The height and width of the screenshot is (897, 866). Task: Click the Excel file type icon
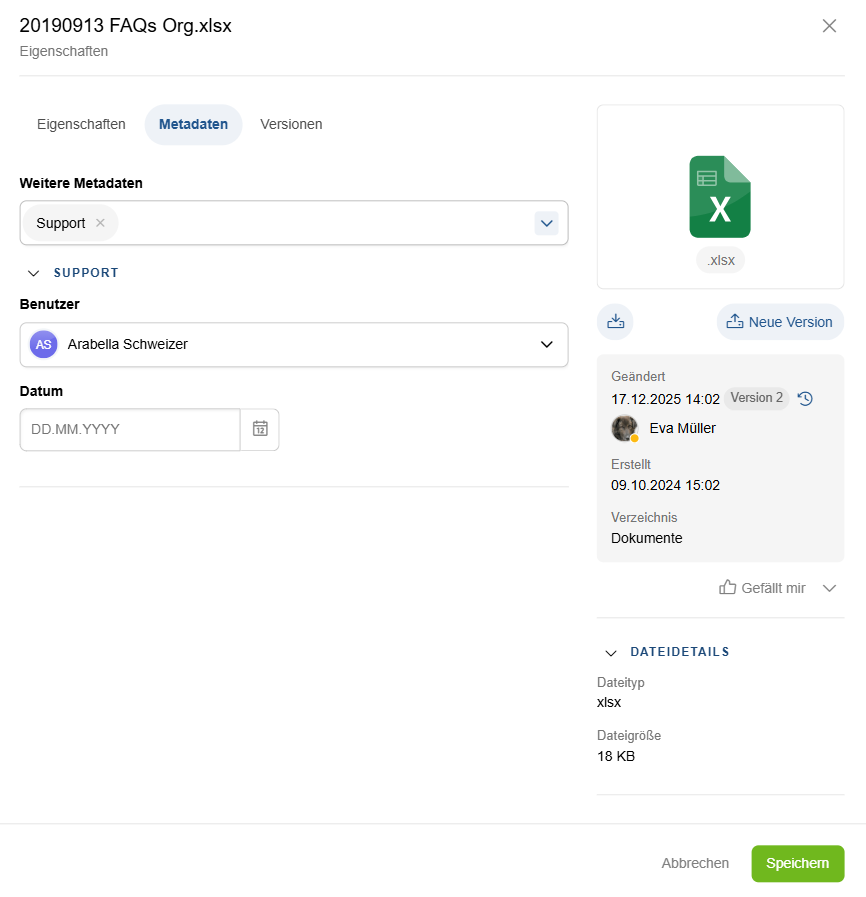point(720,197)
